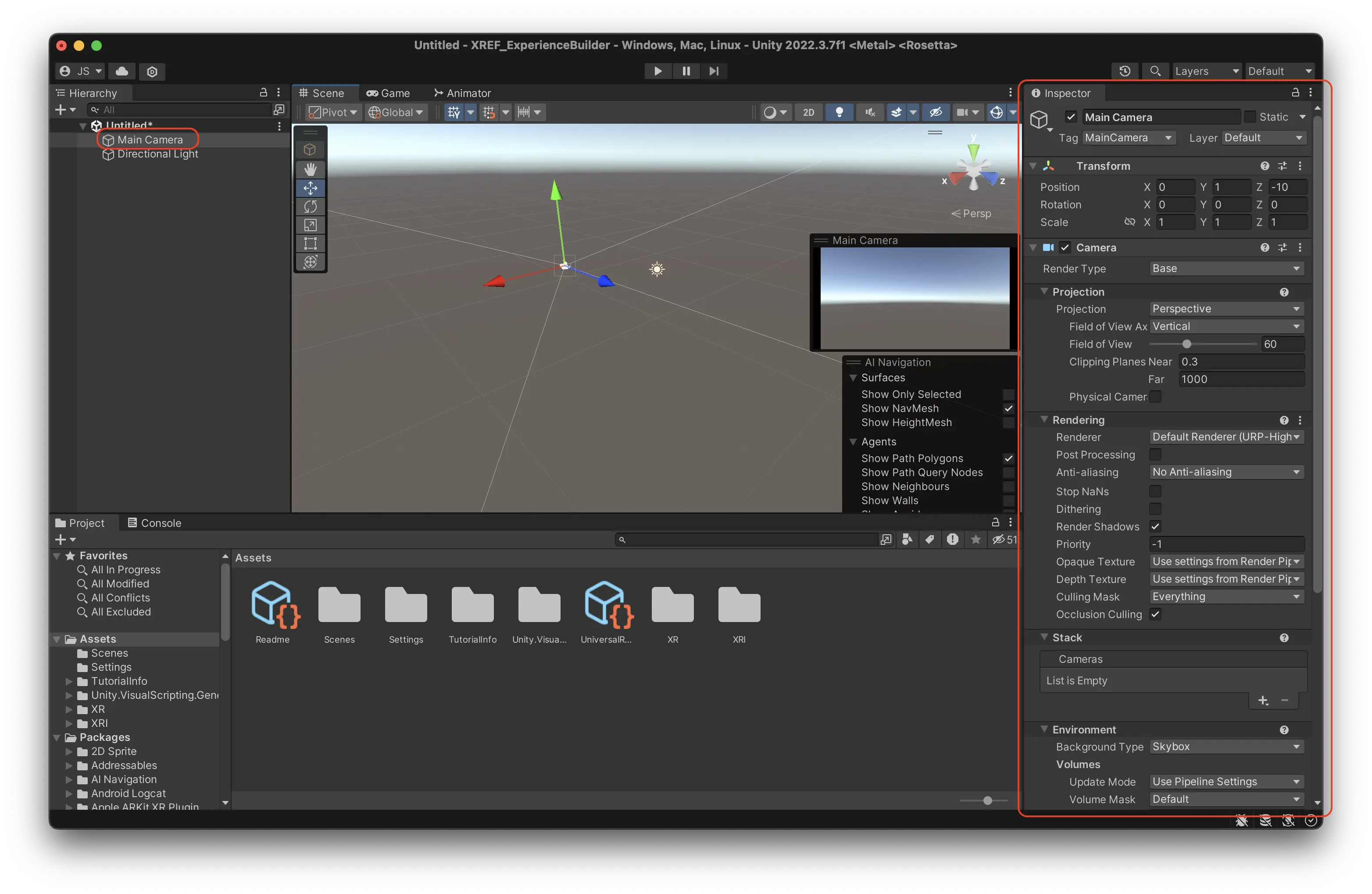Select the Rect transform tool

310,243
